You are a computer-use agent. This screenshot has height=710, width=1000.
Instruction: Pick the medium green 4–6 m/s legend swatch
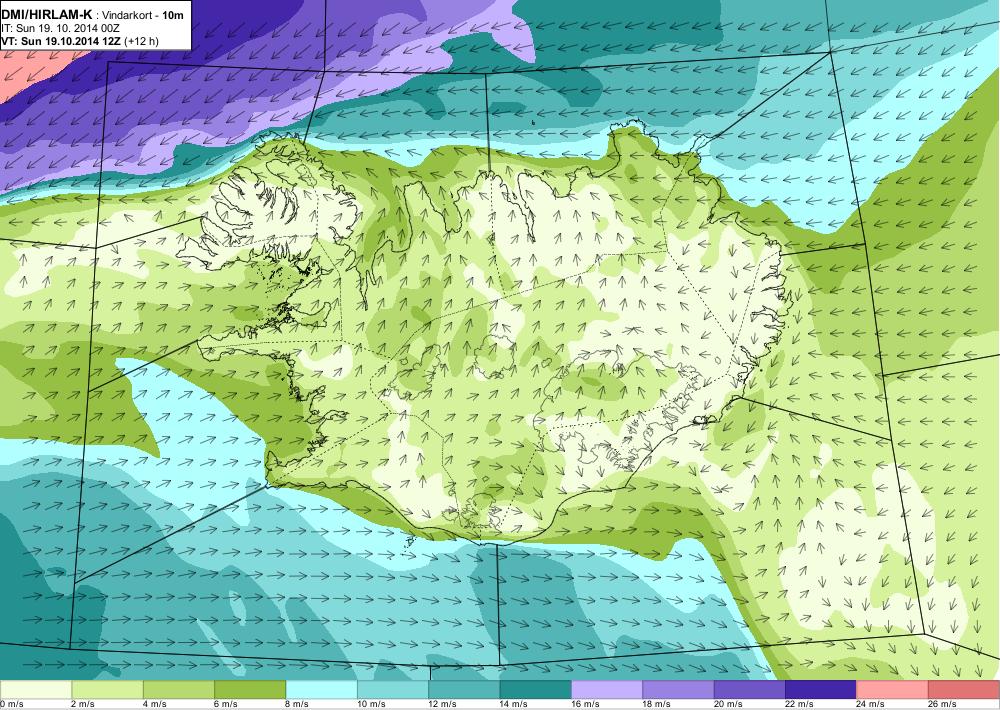(179, 689)
